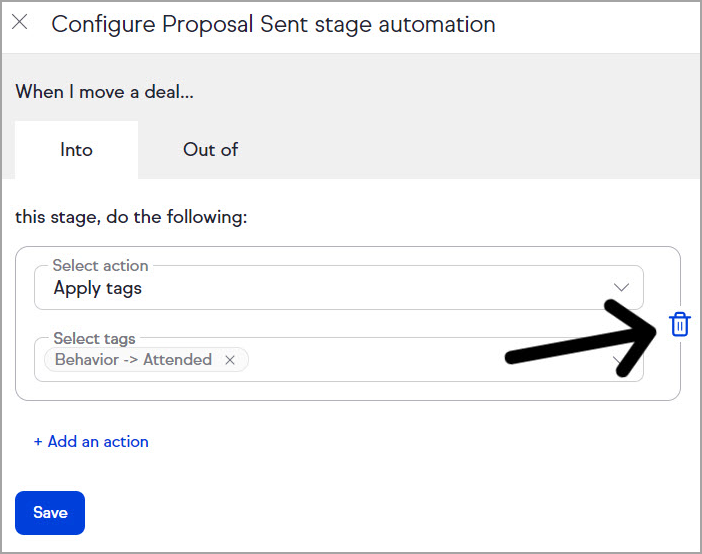Open the Out of tab
This screenshot has width=702, height=554.
tap(210, 150)
